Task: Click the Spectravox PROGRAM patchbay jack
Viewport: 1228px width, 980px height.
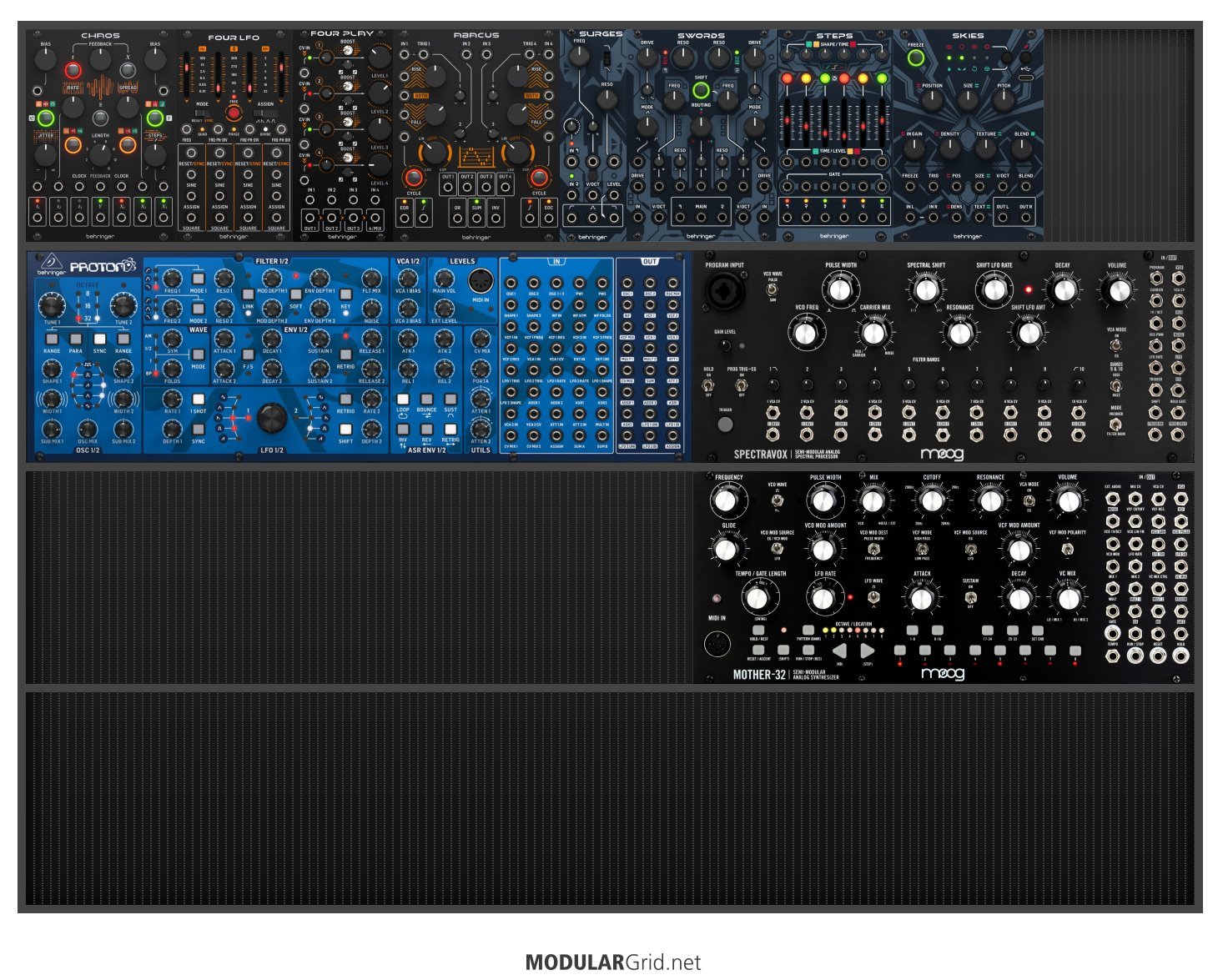Action: tap(1155, 279)
